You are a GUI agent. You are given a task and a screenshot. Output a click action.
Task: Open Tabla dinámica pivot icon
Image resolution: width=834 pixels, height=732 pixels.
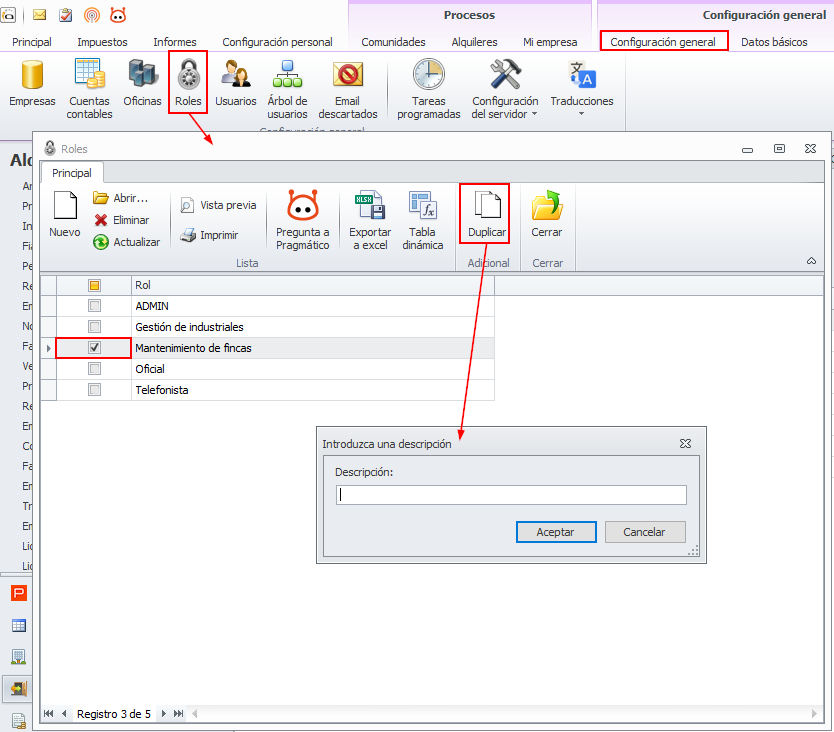coord(423,205)
